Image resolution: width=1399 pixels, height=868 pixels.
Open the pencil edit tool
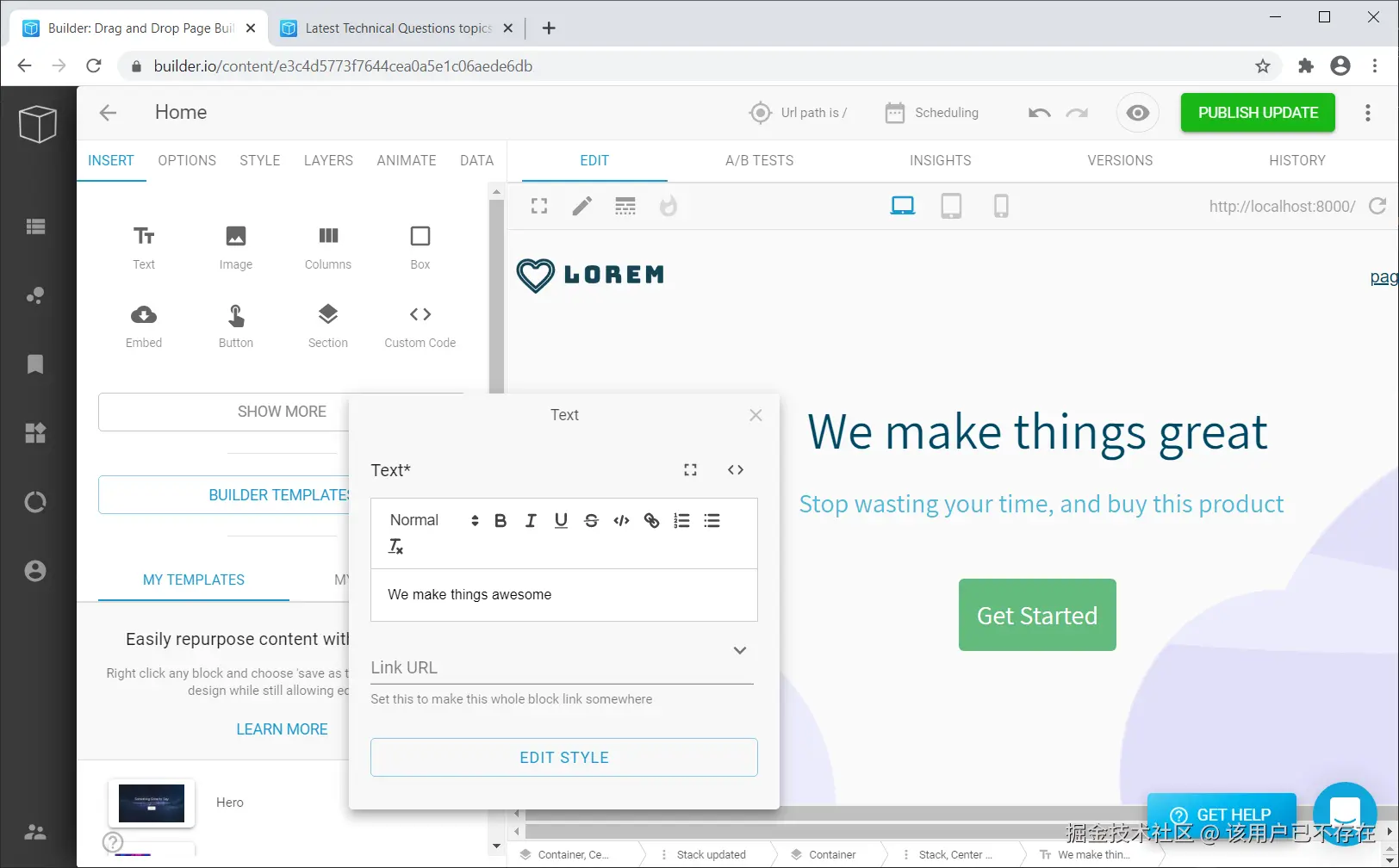click(x=582, y=206)
